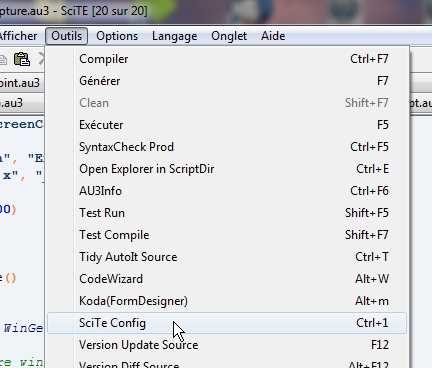The image size is (432, 368).
Task: Open the Afficher menu
Action: pos(18,36)
